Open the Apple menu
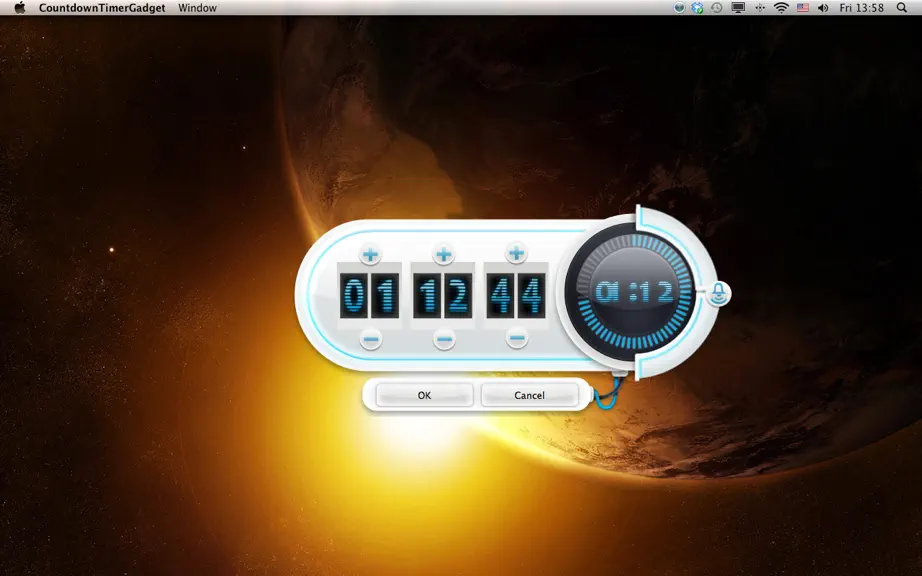 [x=20, y=8]
